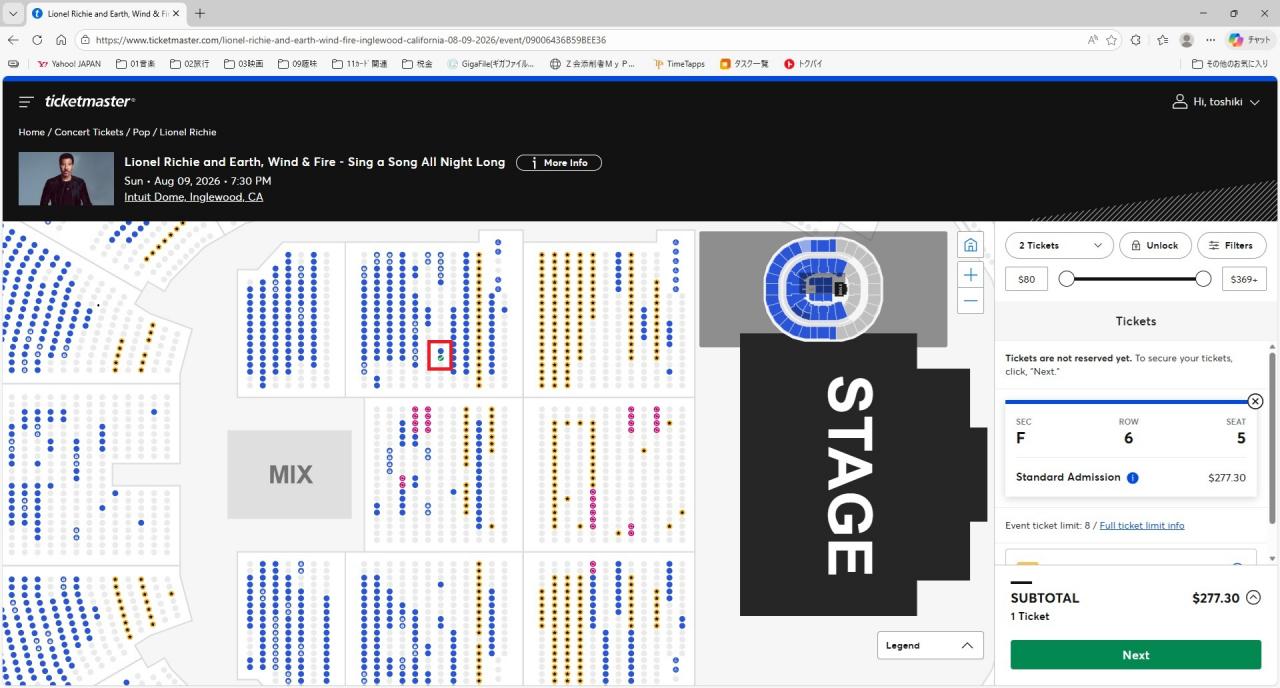The image size is (1280, 688).
Task: Expand the subtotal details chevron
Action: (1253, 598)
